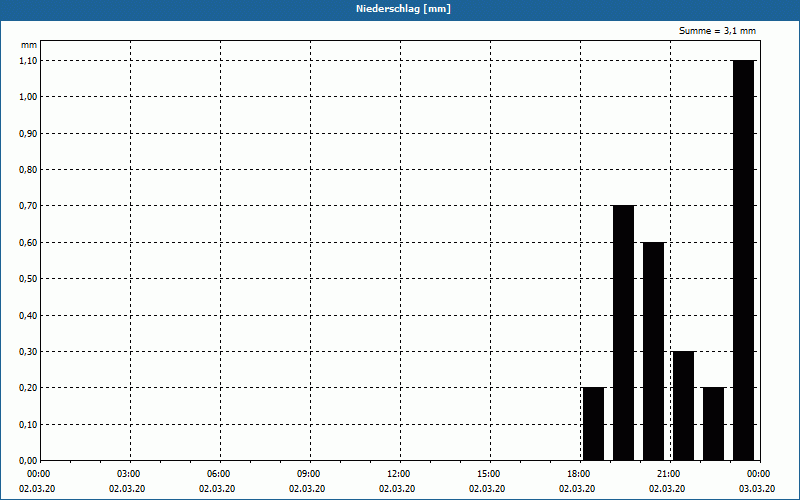Screen dimensions: 800x500
Task: Click the 03:00 time axis label
Action: [131, 474]
